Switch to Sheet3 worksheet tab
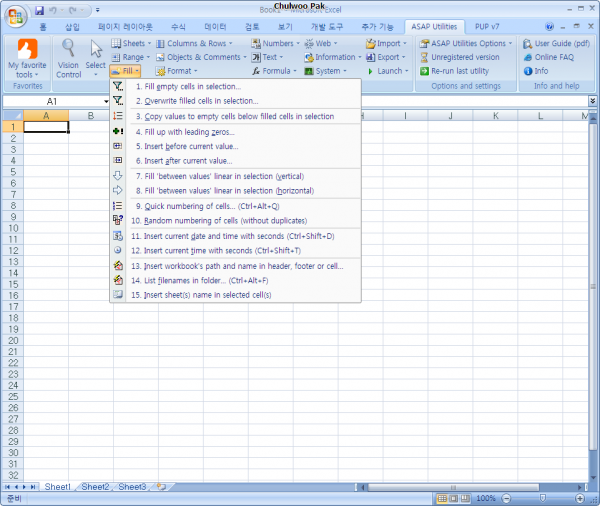 132,487
